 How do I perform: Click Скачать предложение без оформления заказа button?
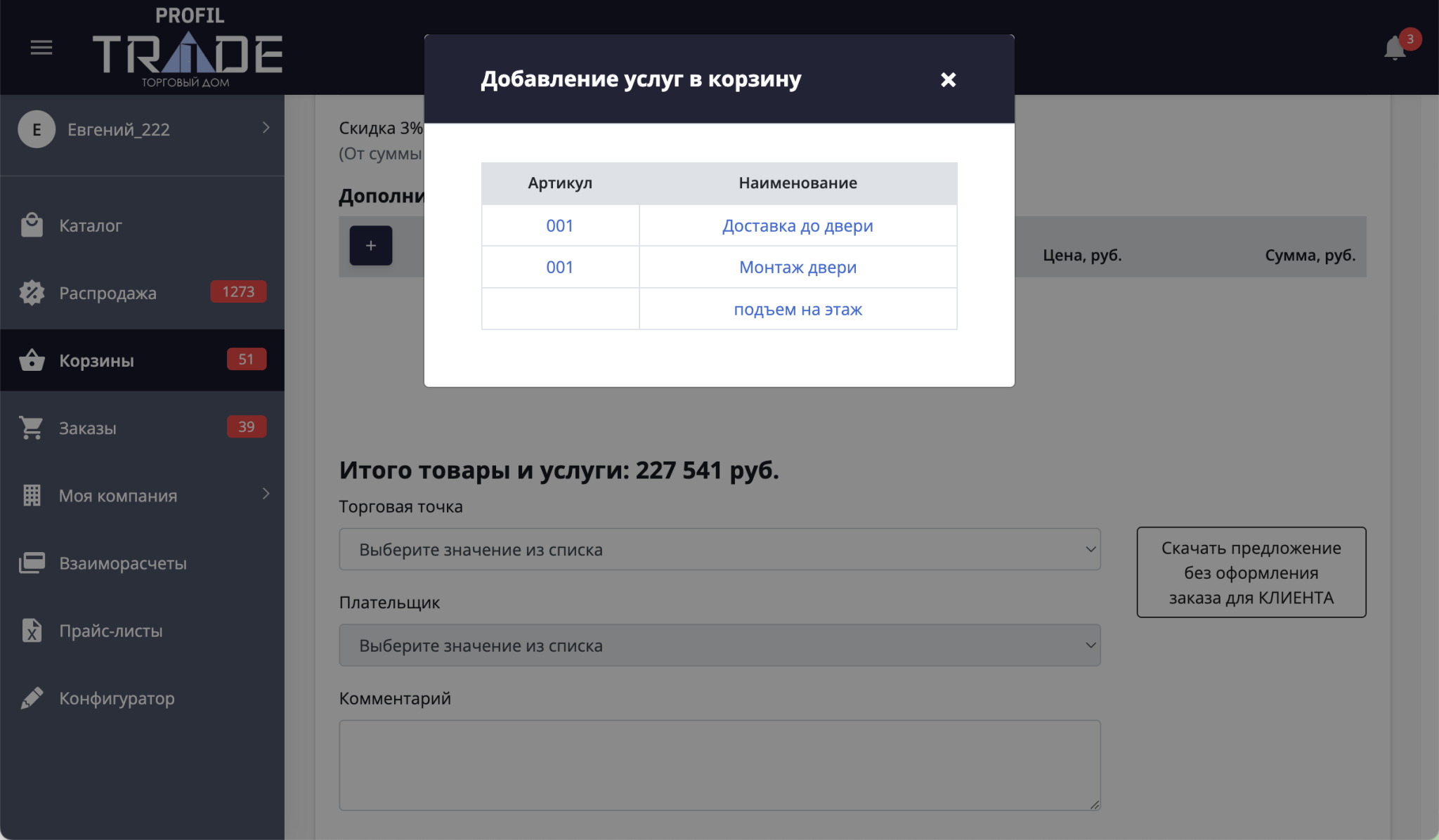coord(1251,572)
